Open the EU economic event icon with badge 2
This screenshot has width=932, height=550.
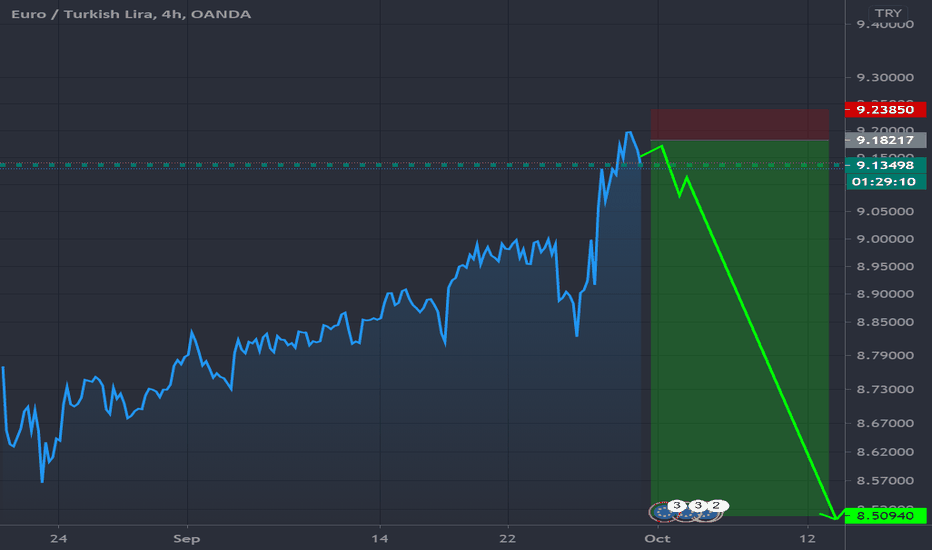pyautogui.click(x=709, y=512)
